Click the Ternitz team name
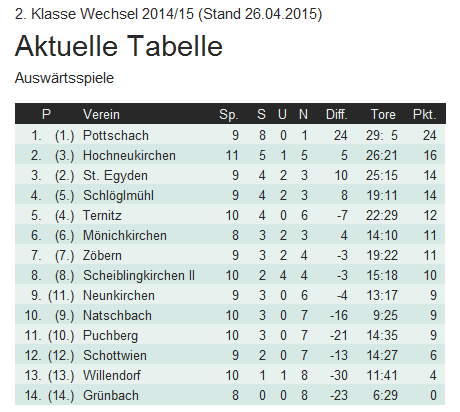Viewport: 460px width, 412px height. click(102, 215)
